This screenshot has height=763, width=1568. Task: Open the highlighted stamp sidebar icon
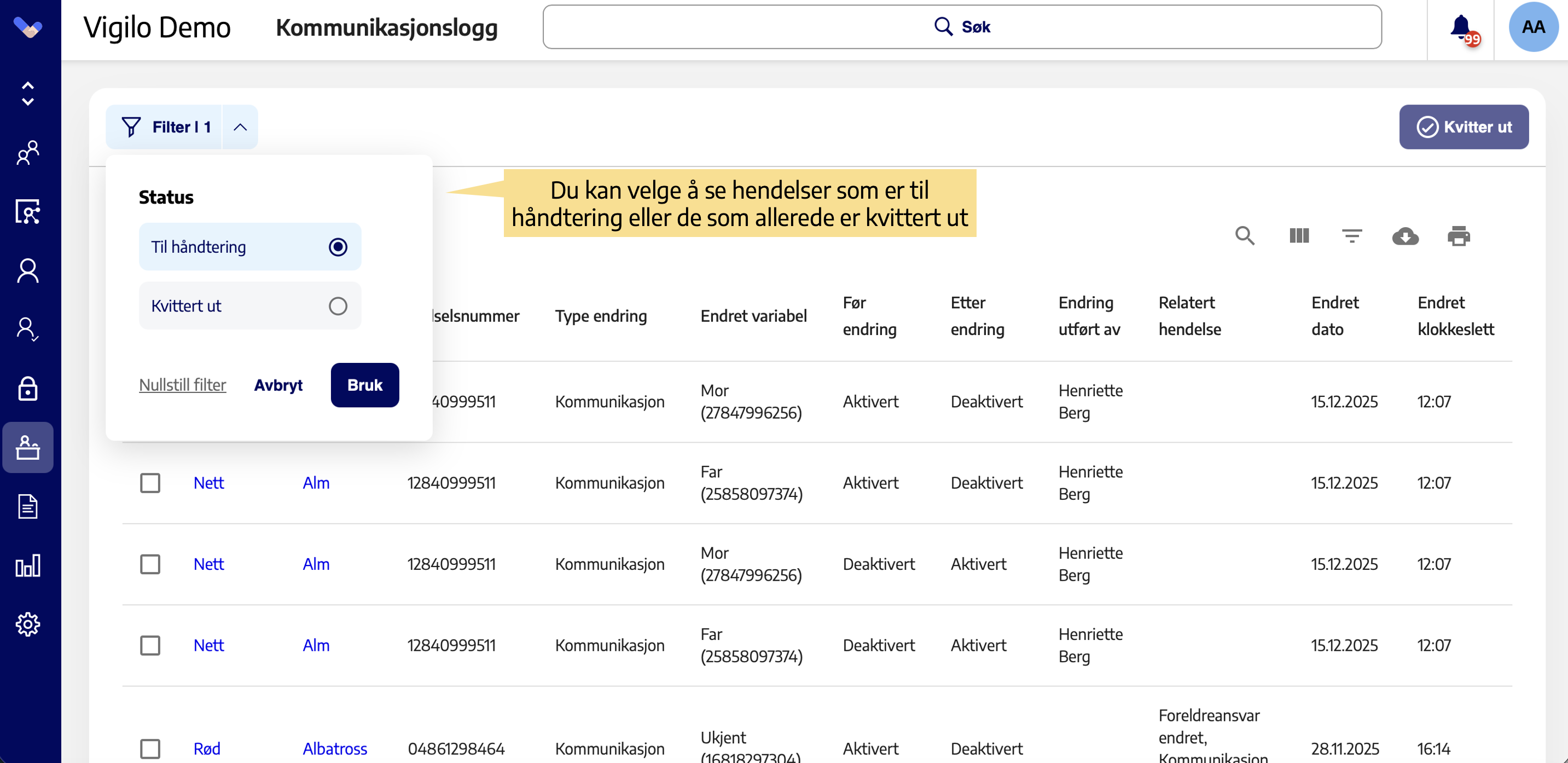point(28,447)
